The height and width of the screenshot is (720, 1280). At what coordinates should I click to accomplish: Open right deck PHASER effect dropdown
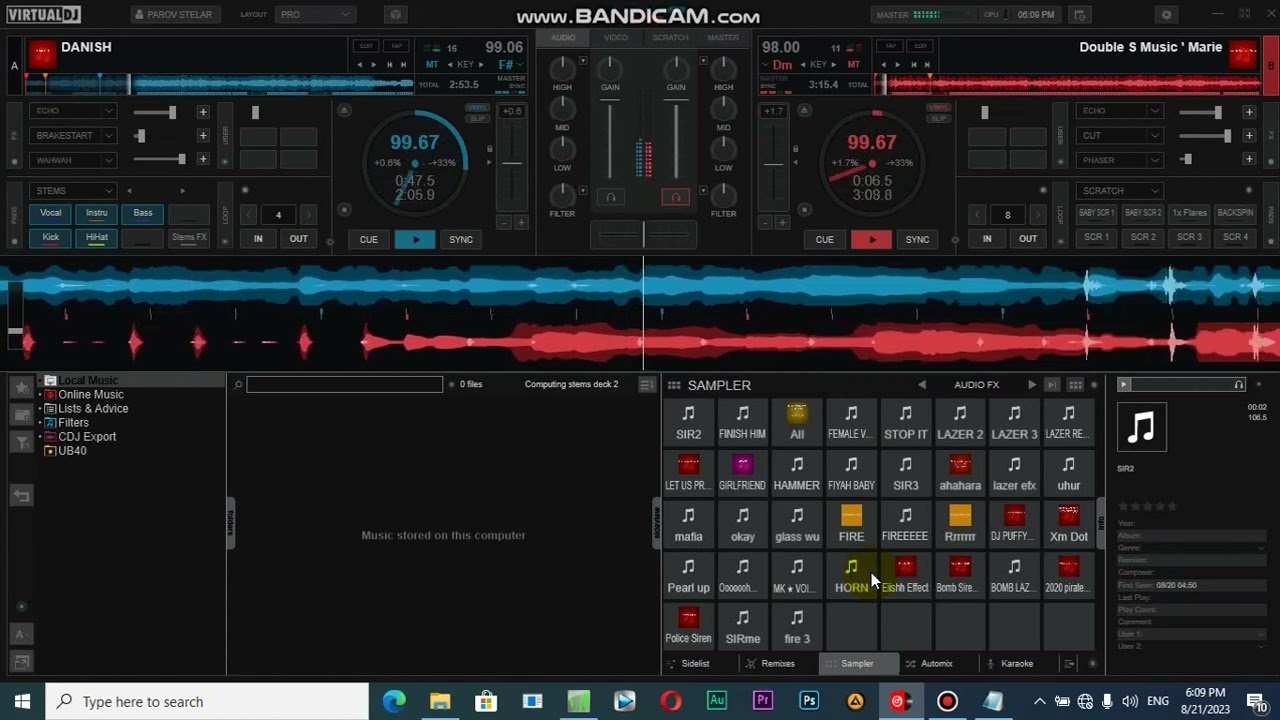tap(1119, 160)
